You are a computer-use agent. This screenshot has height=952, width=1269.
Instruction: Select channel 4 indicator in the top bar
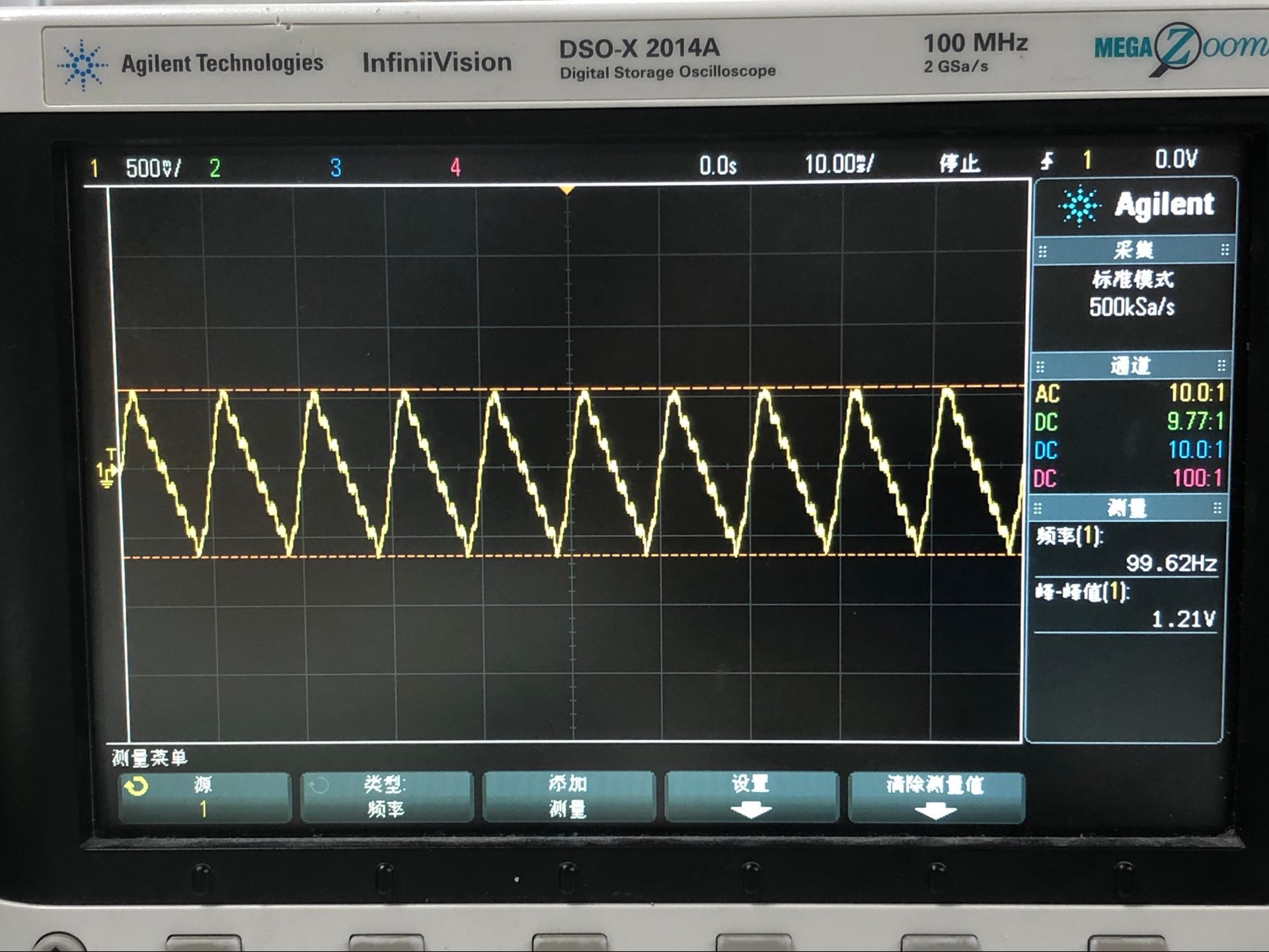click(455, 167)
